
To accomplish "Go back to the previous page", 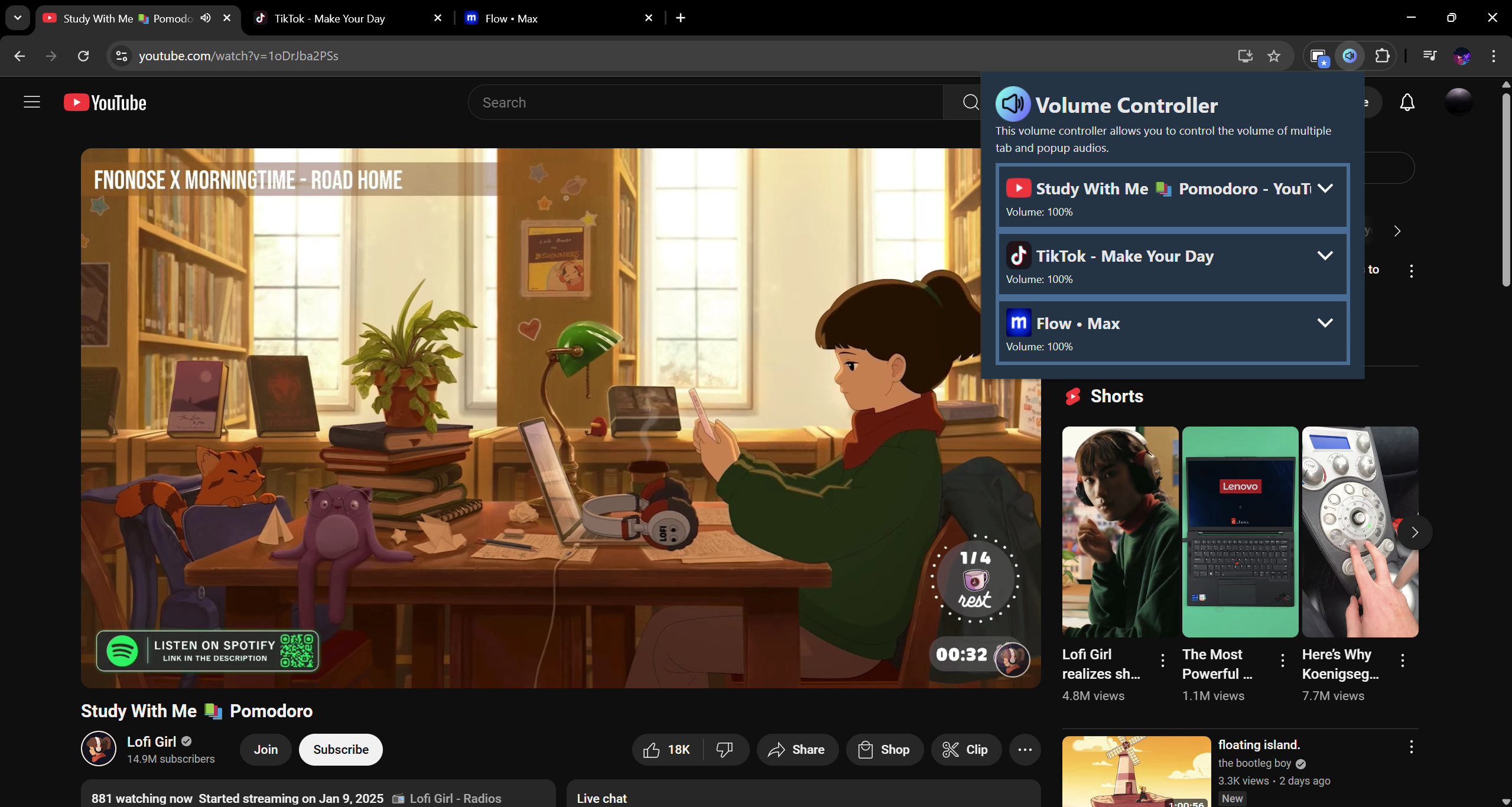I will pyautogui.click(x=19, y=56).
